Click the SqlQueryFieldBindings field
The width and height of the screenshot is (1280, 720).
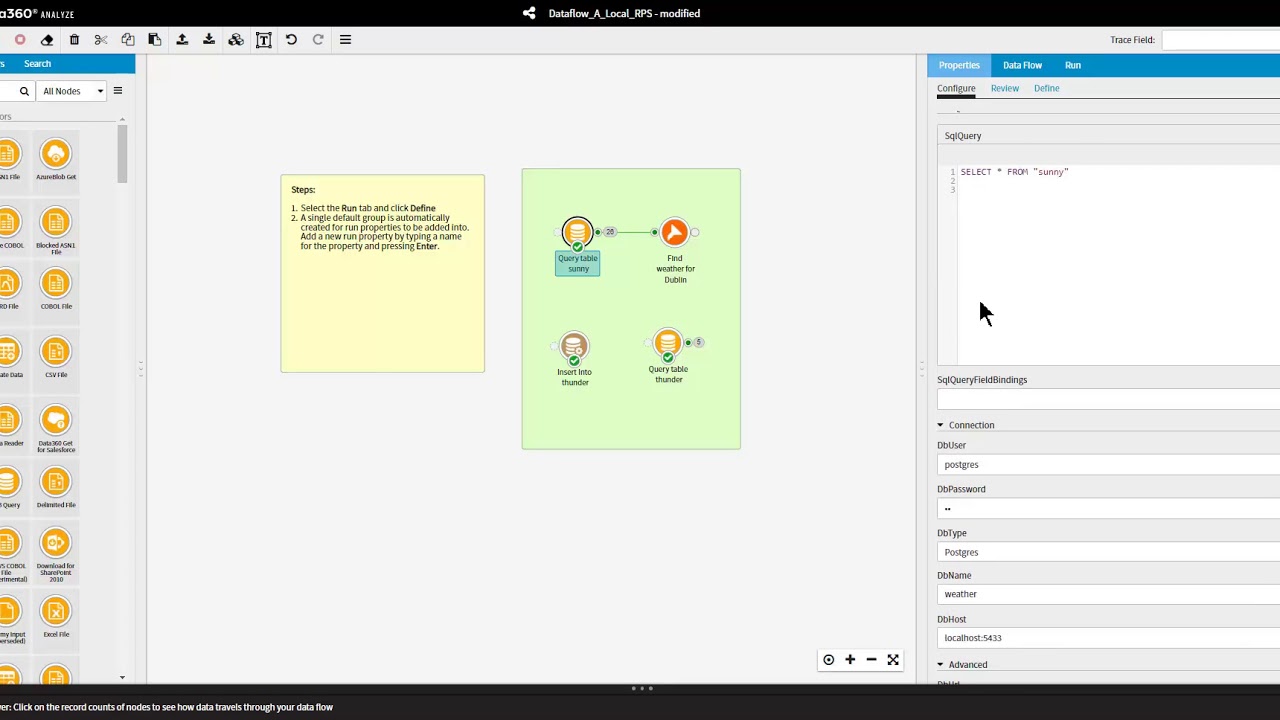tap(1108, 399)
